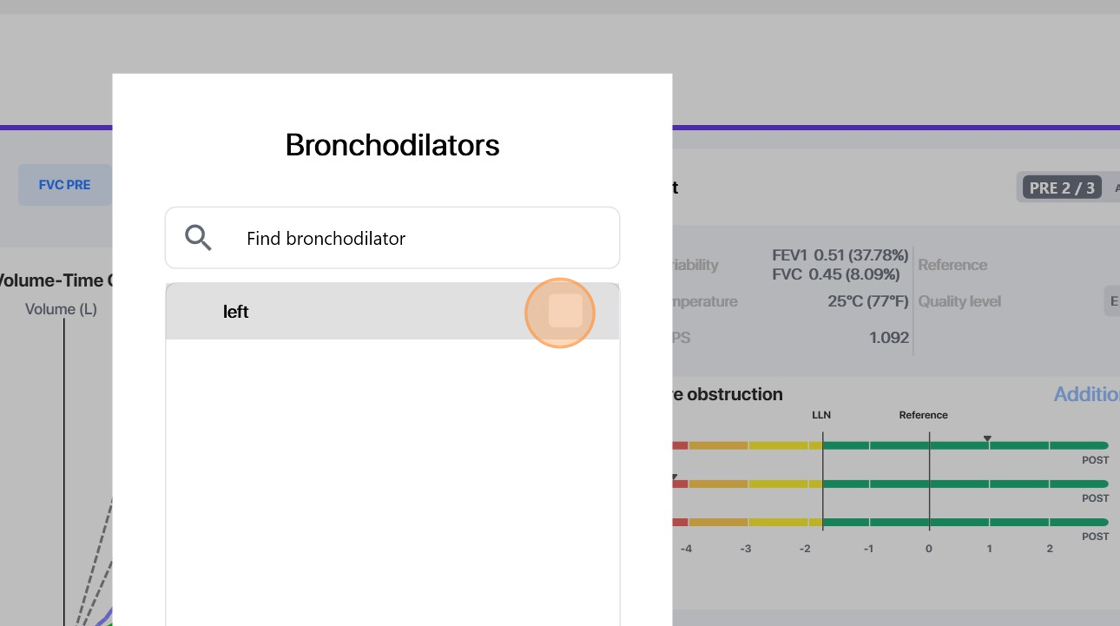Click the LLN threshold label

click(x=821, y=414)
